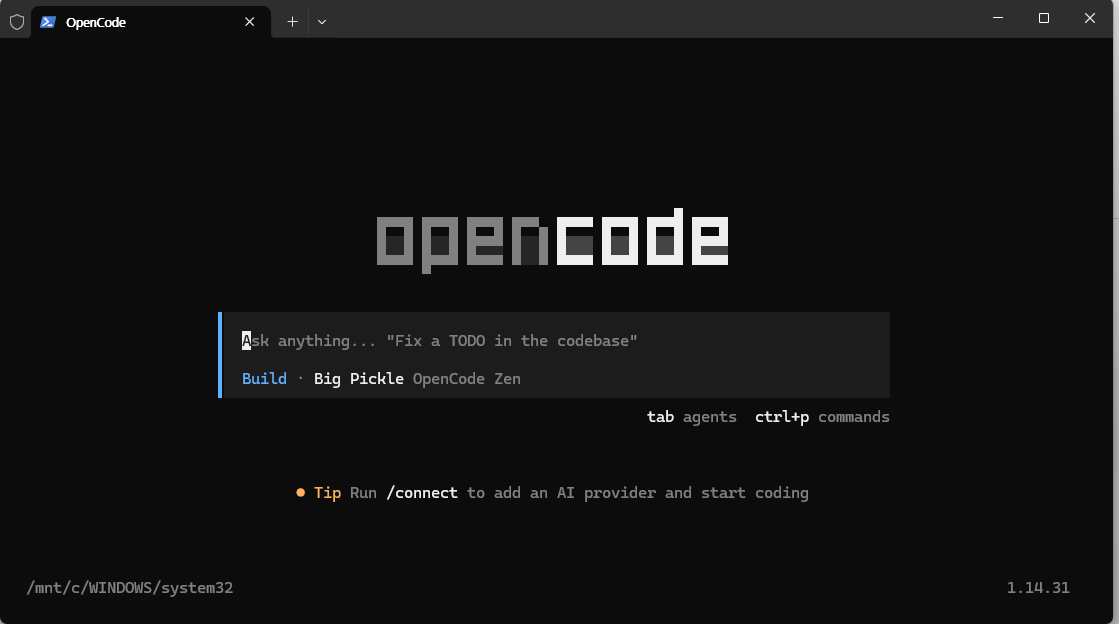This screenshot has height=624, width=1119.
Task: Click the /mnt/c/WINDOWS/system32 path
Action: click(x=130, y=588)
